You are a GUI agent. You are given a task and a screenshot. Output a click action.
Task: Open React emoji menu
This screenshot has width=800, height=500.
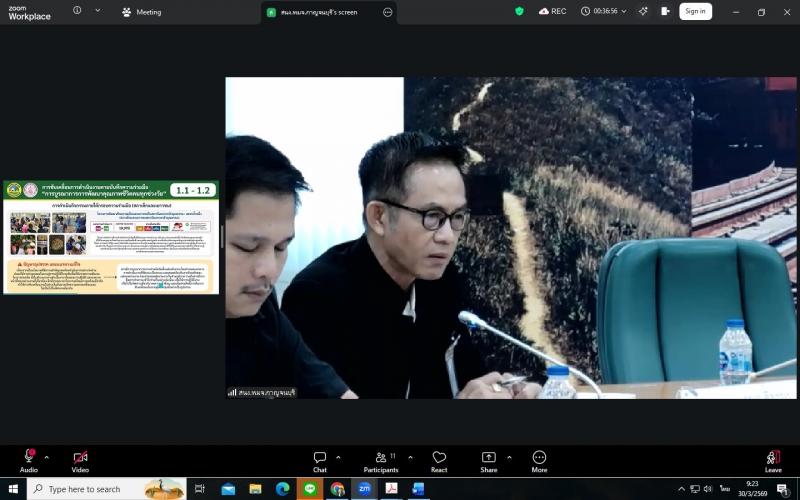(x=439, y=462)
